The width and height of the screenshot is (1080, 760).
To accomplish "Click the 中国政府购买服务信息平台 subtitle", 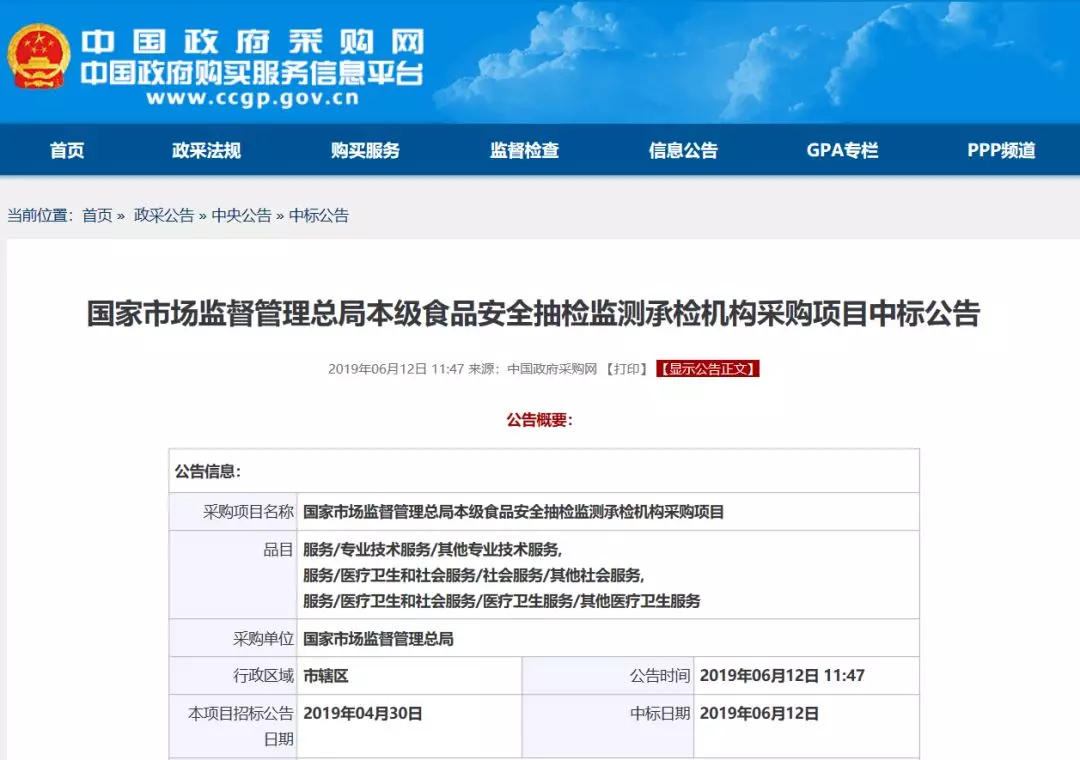I will [252, 73].
